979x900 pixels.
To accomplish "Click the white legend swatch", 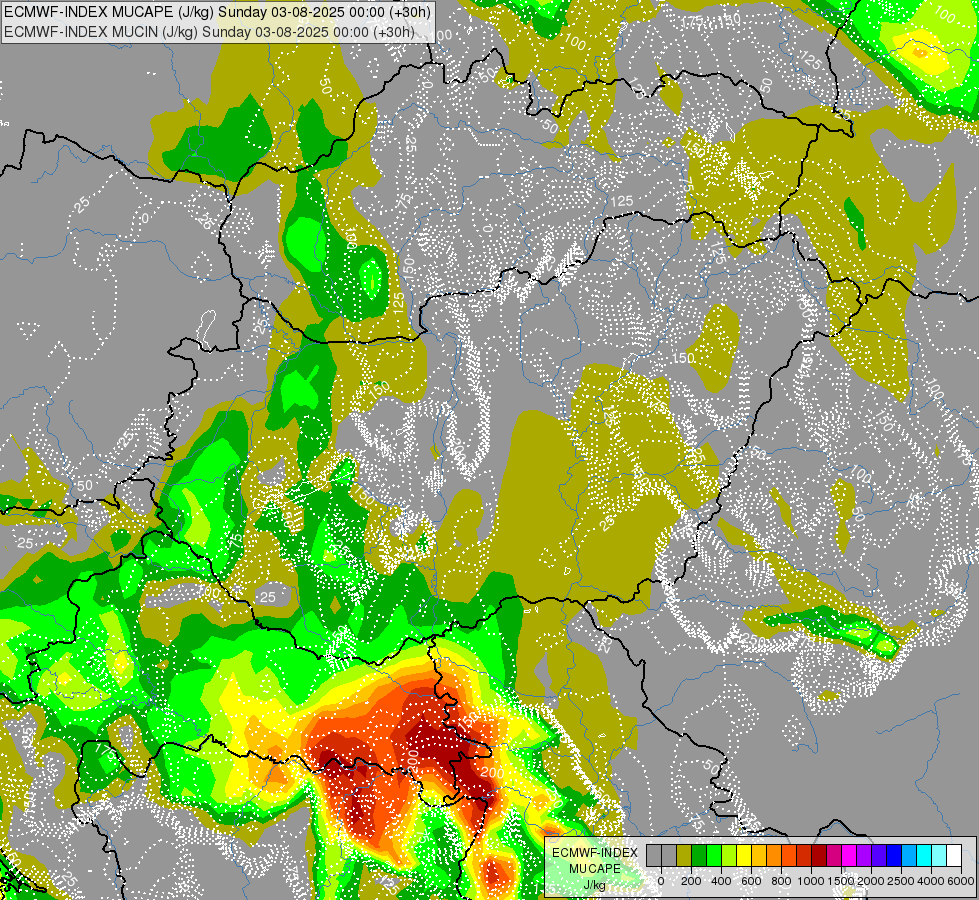I will [x=955, y=856].
